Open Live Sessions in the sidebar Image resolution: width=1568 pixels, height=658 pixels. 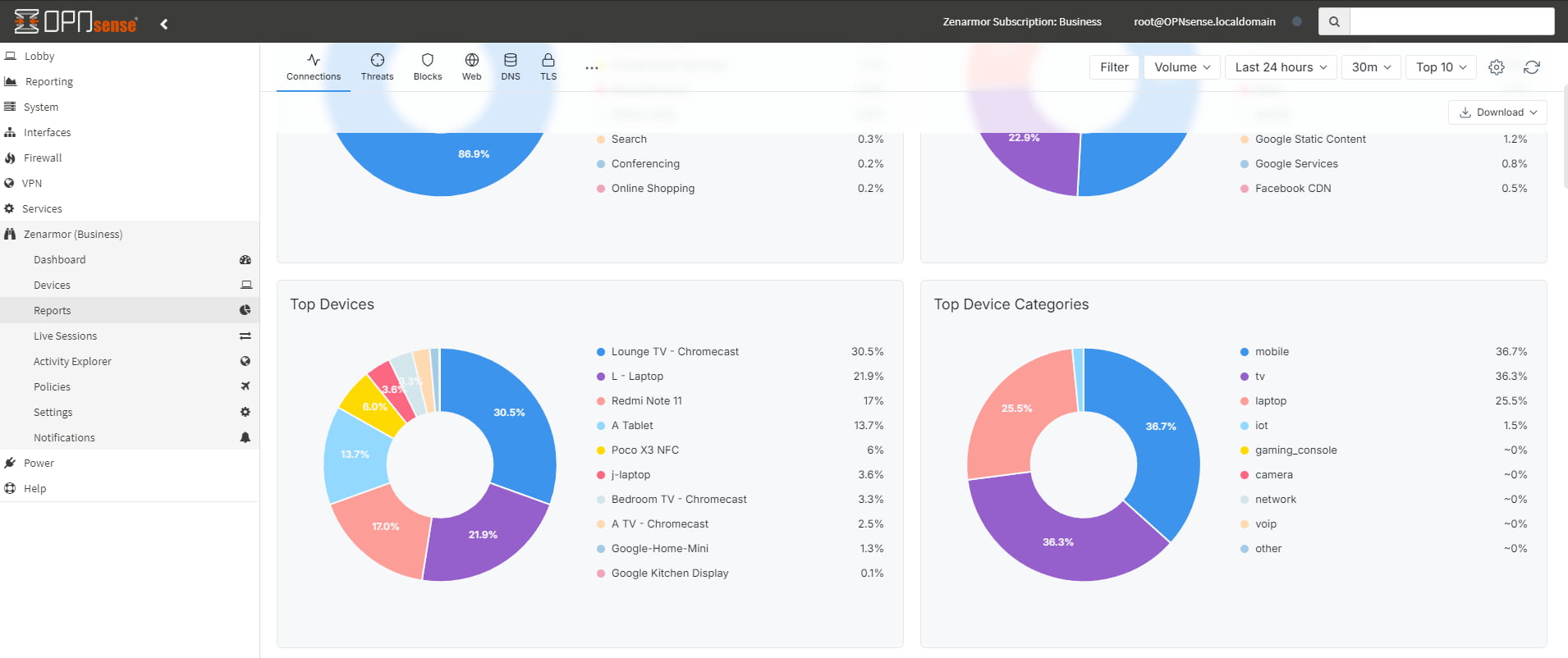tap(65, 336)
